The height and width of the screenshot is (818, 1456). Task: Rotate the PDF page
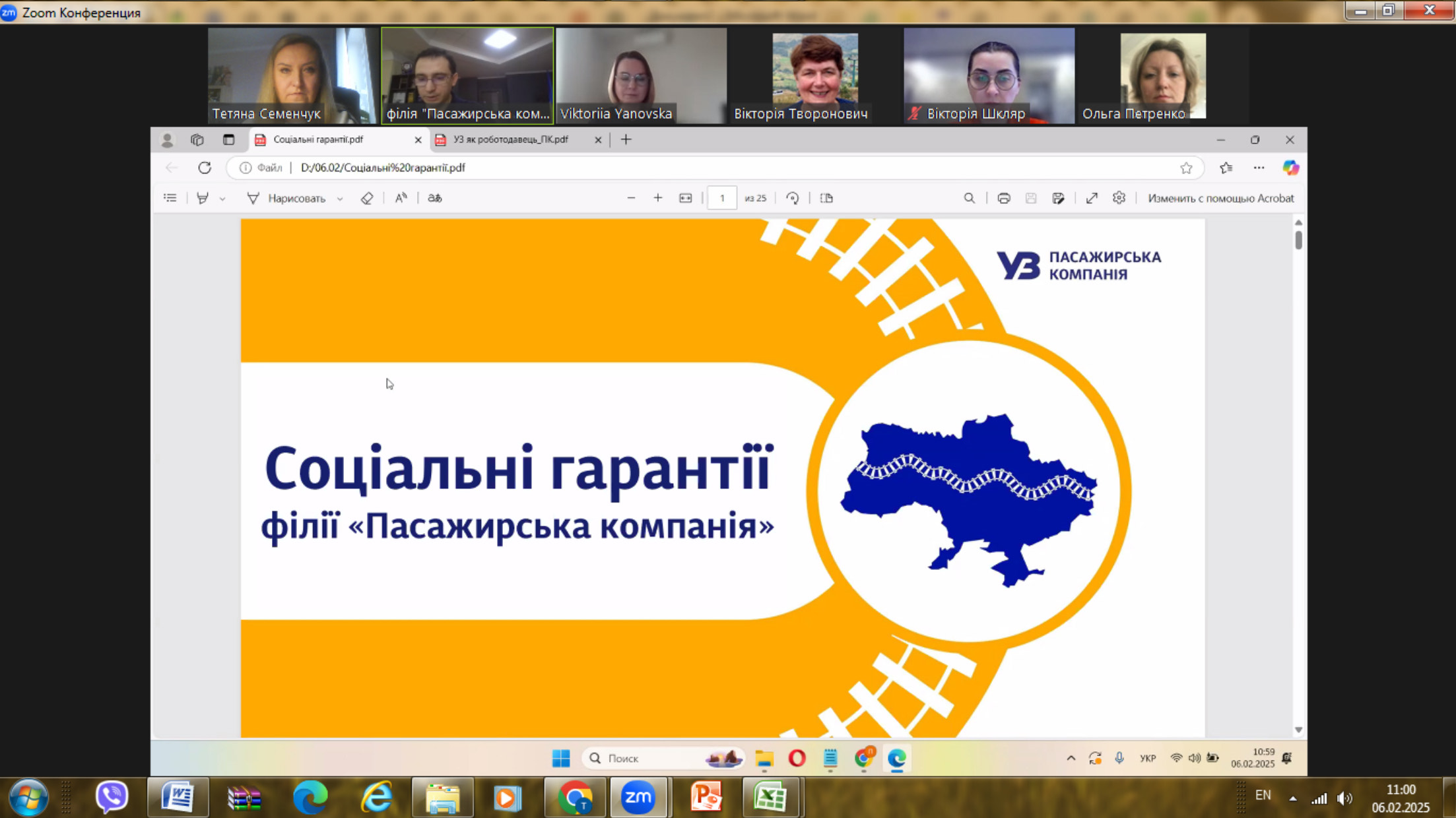click(x=793, y=198)
